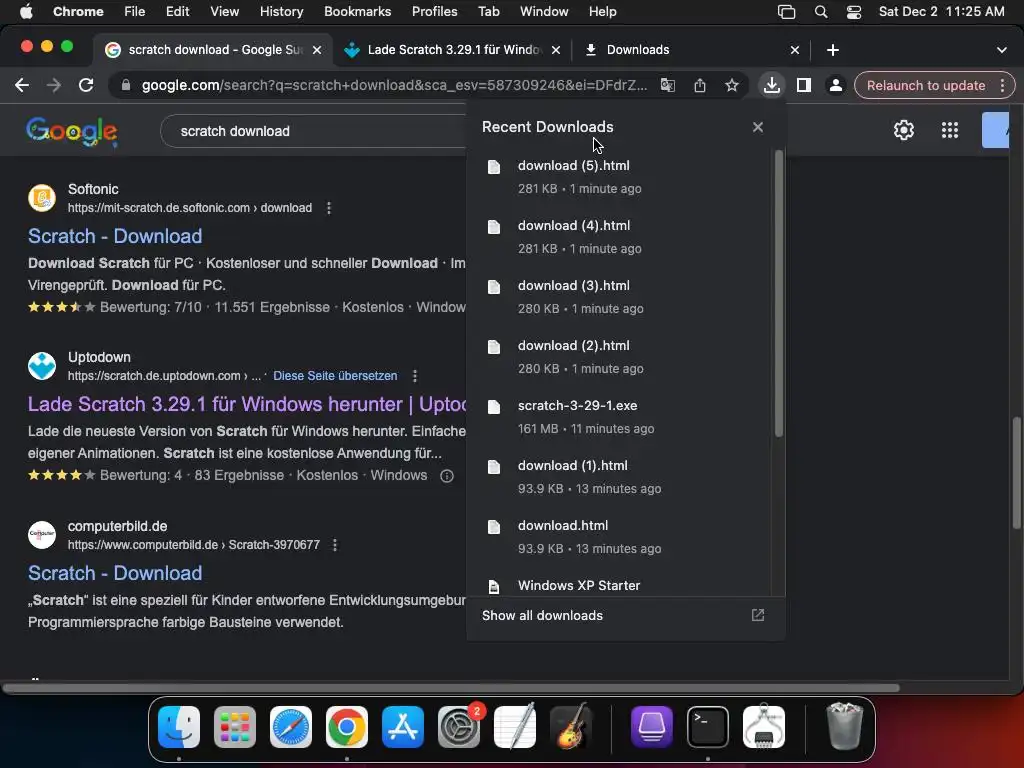Open Terminal from the Dock

tap(708, 727)
